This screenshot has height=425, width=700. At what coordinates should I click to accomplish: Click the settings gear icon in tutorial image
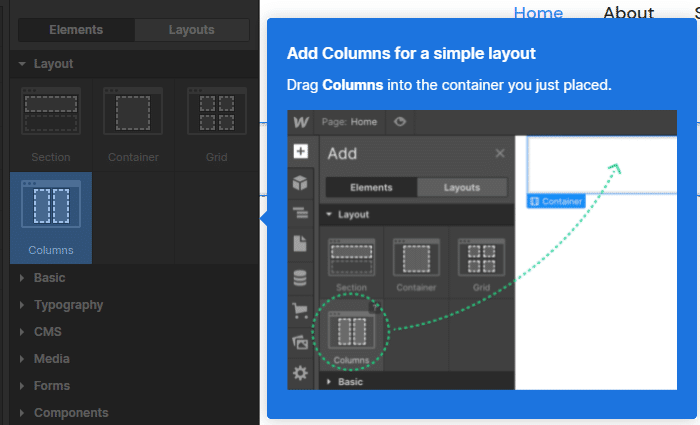click(300, 373)
